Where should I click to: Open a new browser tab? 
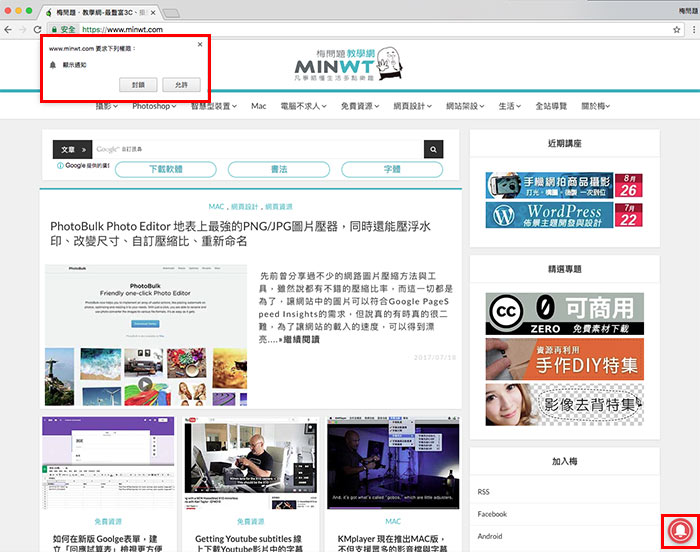click(171, 13)
